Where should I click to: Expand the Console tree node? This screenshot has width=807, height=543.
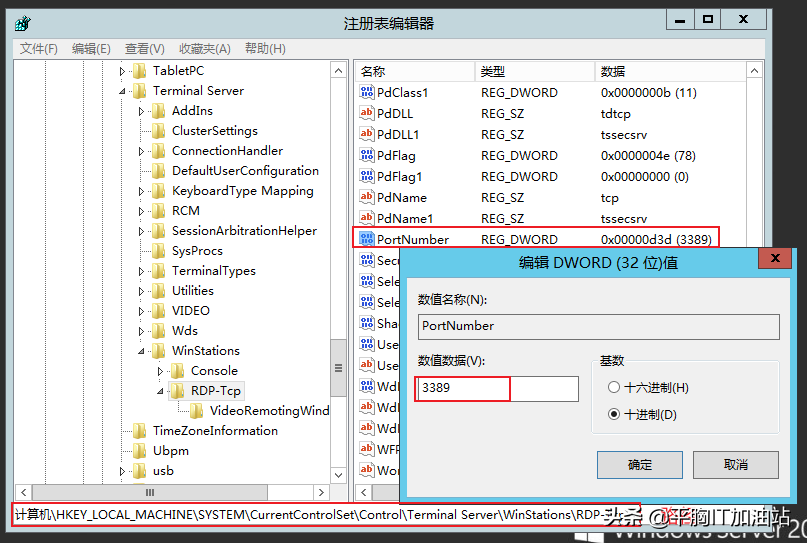click(160, 371)
